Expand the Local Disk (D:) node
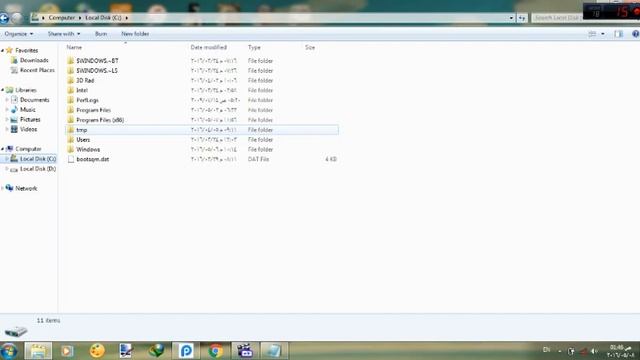 pos(7,169)
